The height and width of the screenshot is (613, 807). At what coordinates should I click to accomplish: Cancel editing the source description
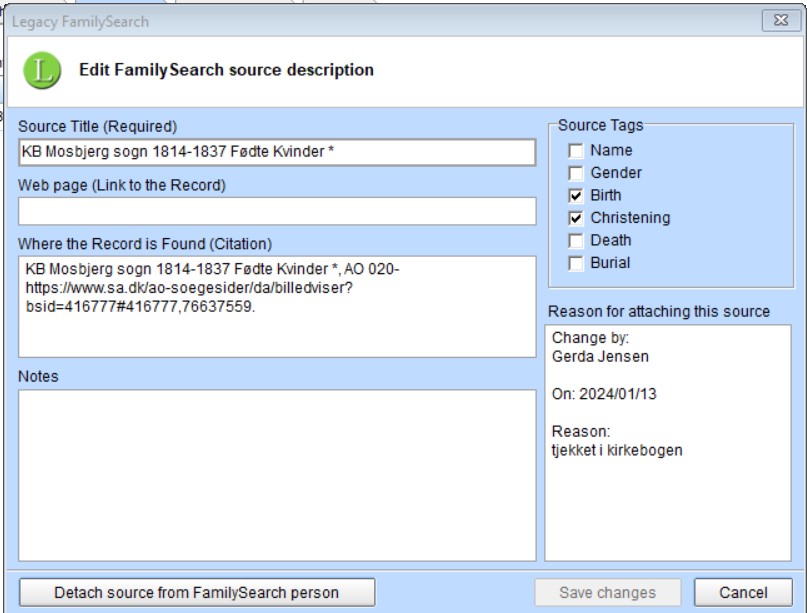coord(743,592)
